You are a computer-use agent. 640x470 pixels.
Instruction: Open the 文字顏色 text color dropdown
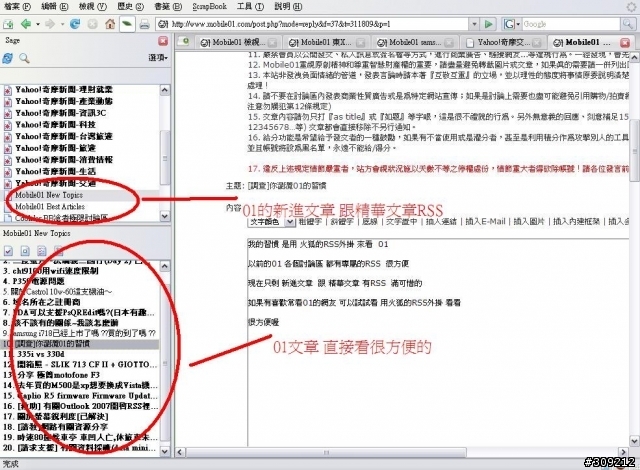[x=271, y=222]
